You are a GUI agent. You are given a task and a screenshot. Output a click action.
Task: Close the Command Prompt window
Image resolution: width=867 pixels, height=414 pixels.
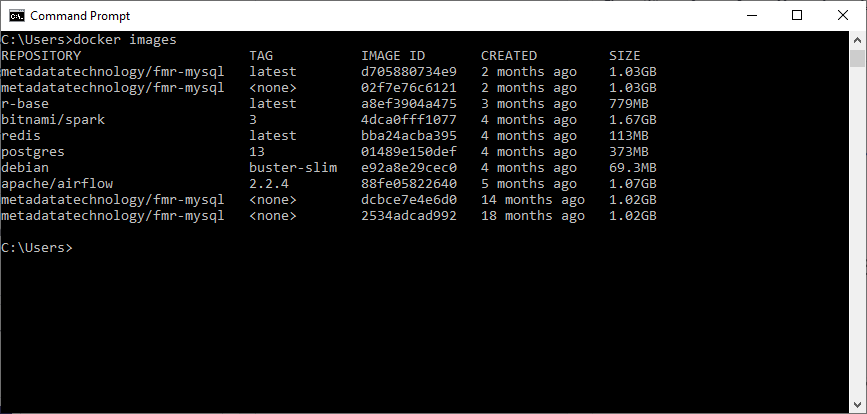click(843, 16)
